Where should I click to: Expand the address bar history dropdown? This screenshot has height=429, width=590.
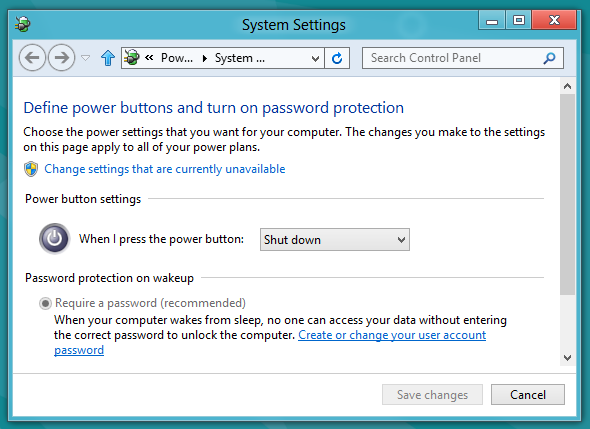point(315,58)
